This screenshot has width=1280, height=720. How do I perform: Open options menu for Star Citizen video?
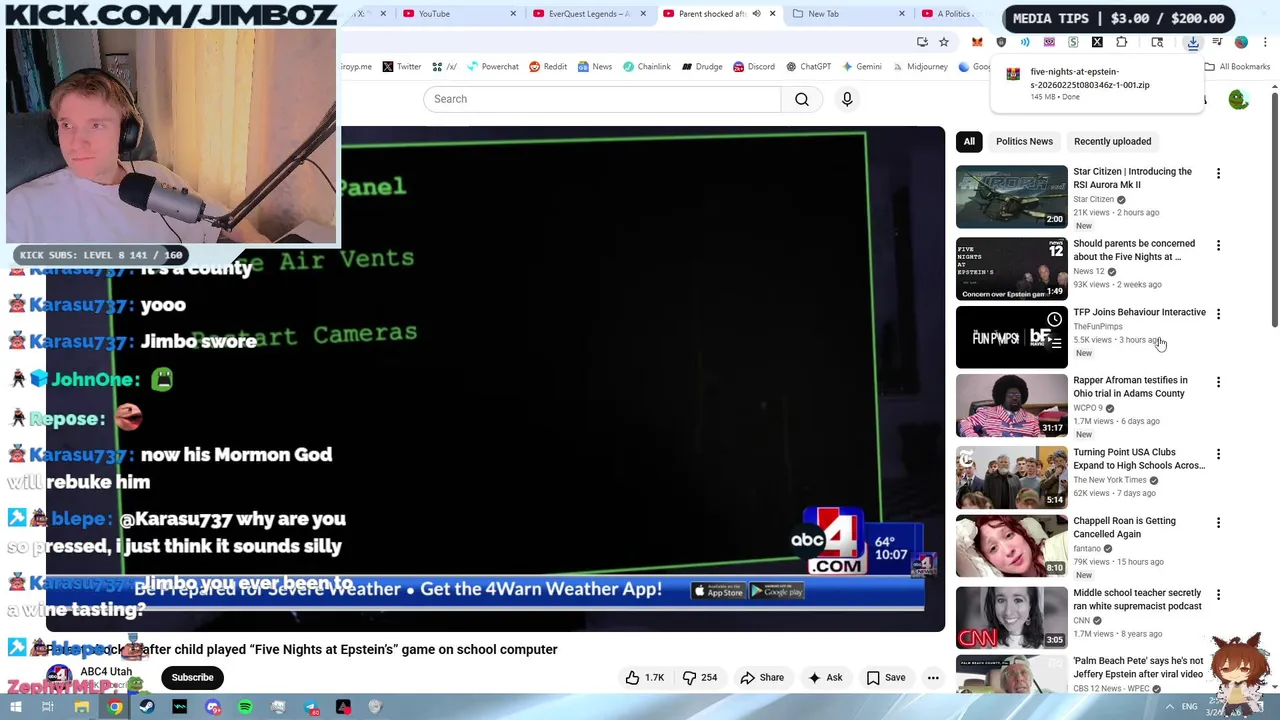(1218, 174)
